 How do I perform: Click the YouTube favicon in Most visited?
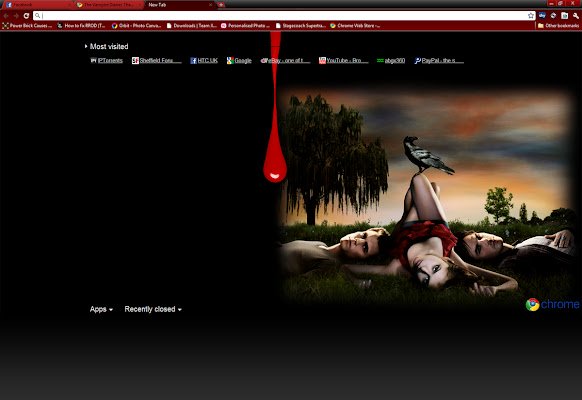pos(322,60)
